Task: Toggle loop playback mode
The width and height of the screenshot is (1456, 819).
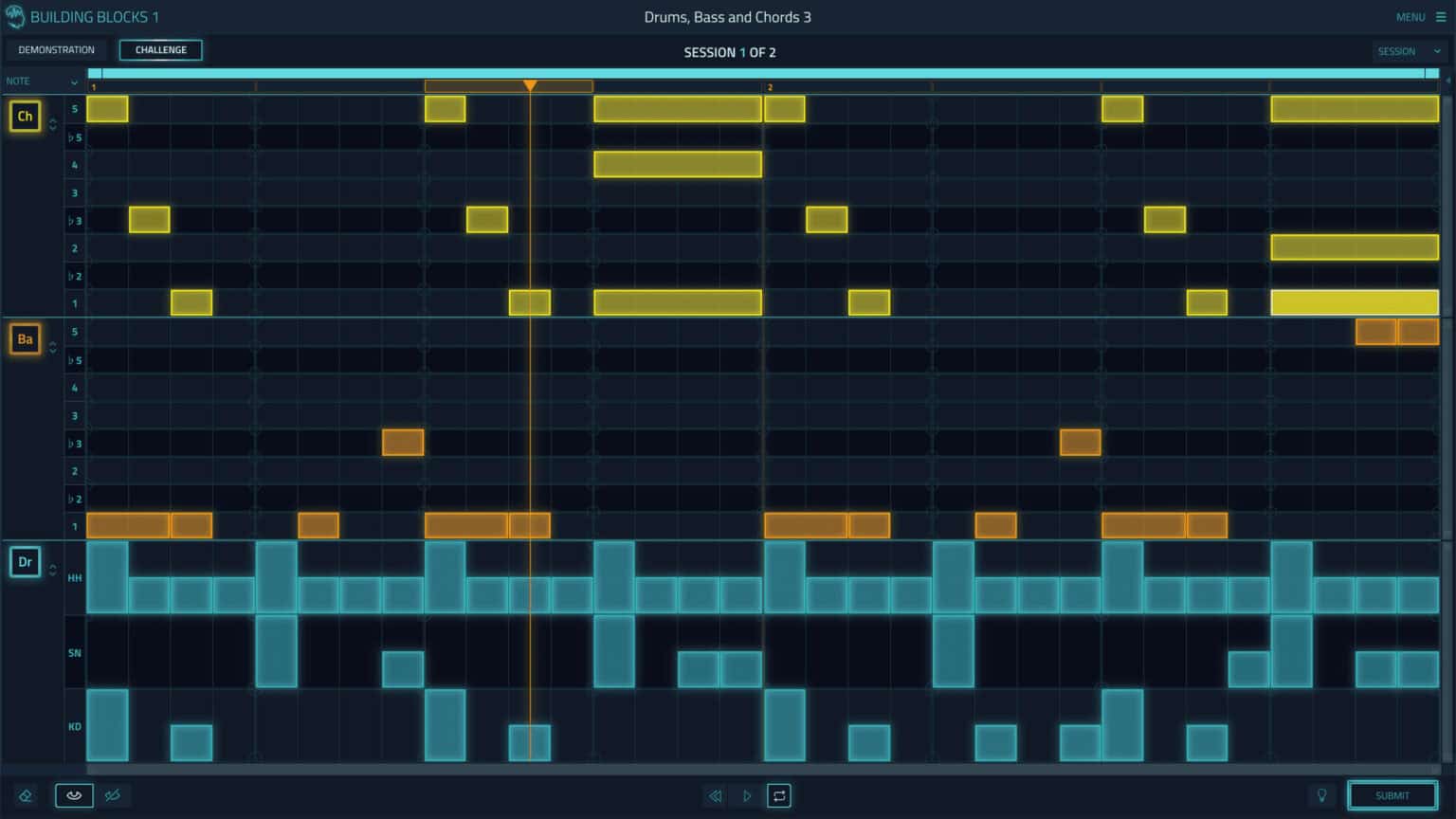Action: (778, 795)
